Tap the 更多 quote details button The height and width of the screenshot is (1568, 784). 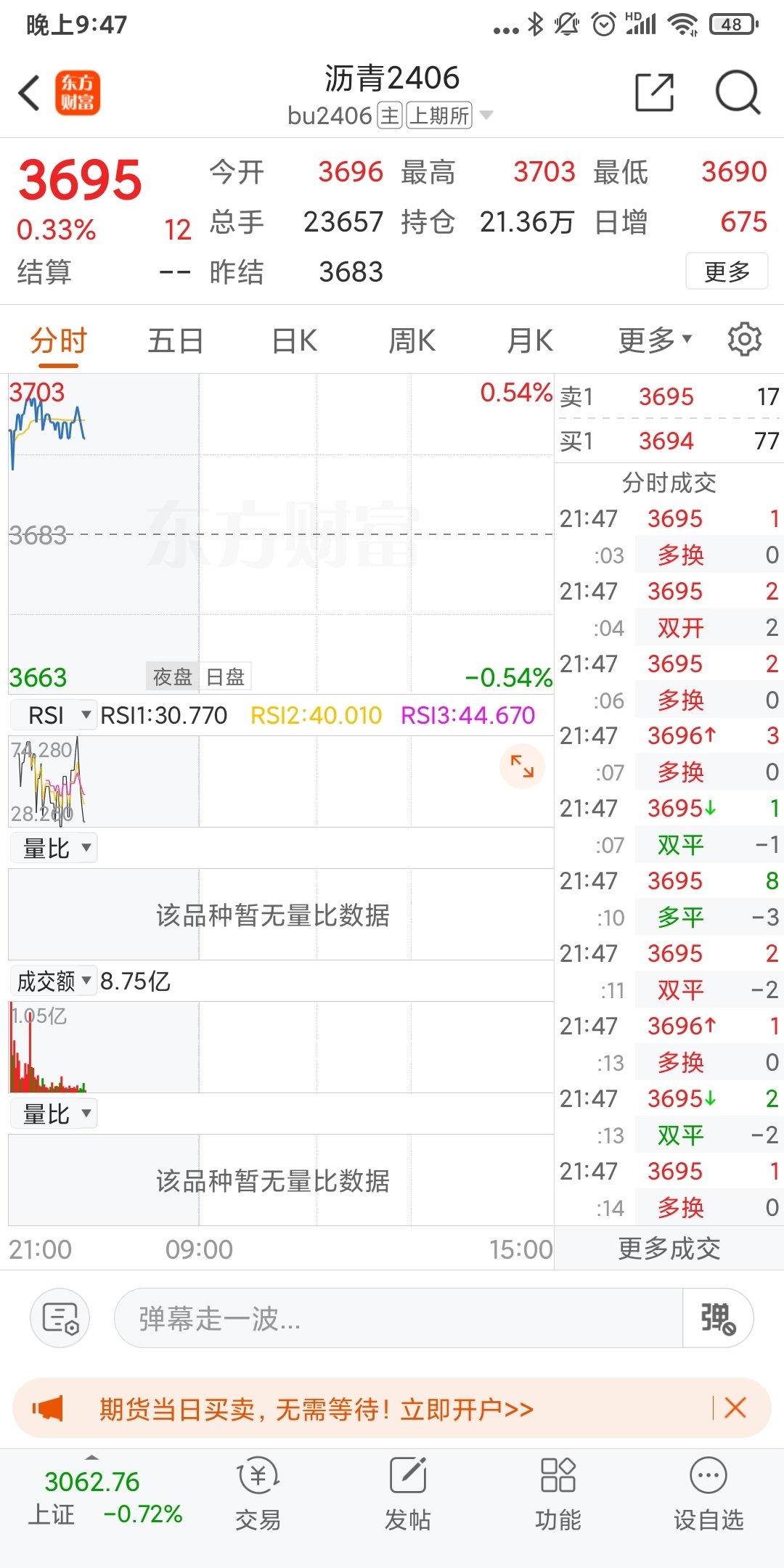(727, 271)
